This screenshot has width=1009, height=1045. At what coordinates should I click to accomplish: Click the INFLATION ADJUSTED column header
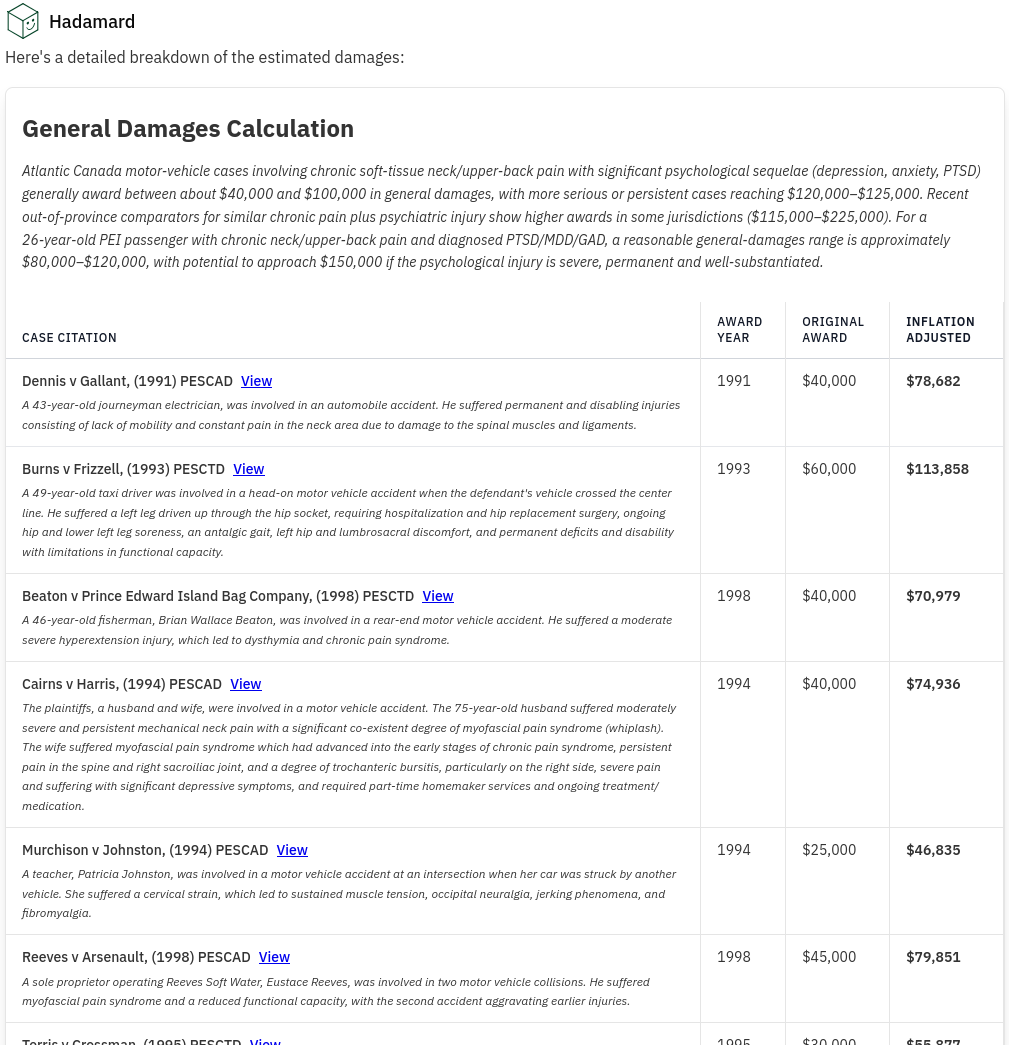pyautogui.click(x=940, y=330)
